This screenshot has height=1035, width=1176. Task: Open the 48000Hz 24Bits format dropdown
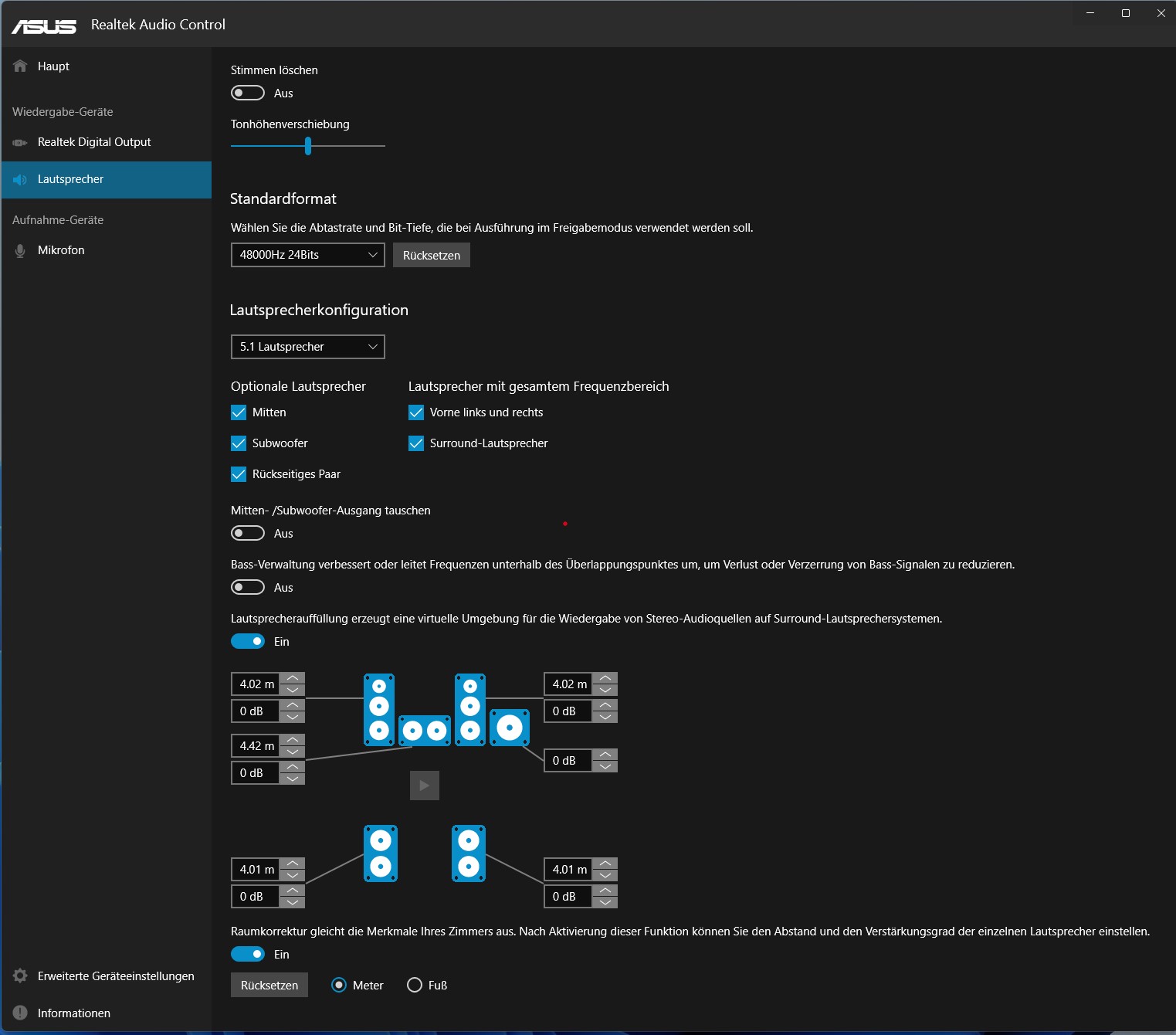(308, 255)
